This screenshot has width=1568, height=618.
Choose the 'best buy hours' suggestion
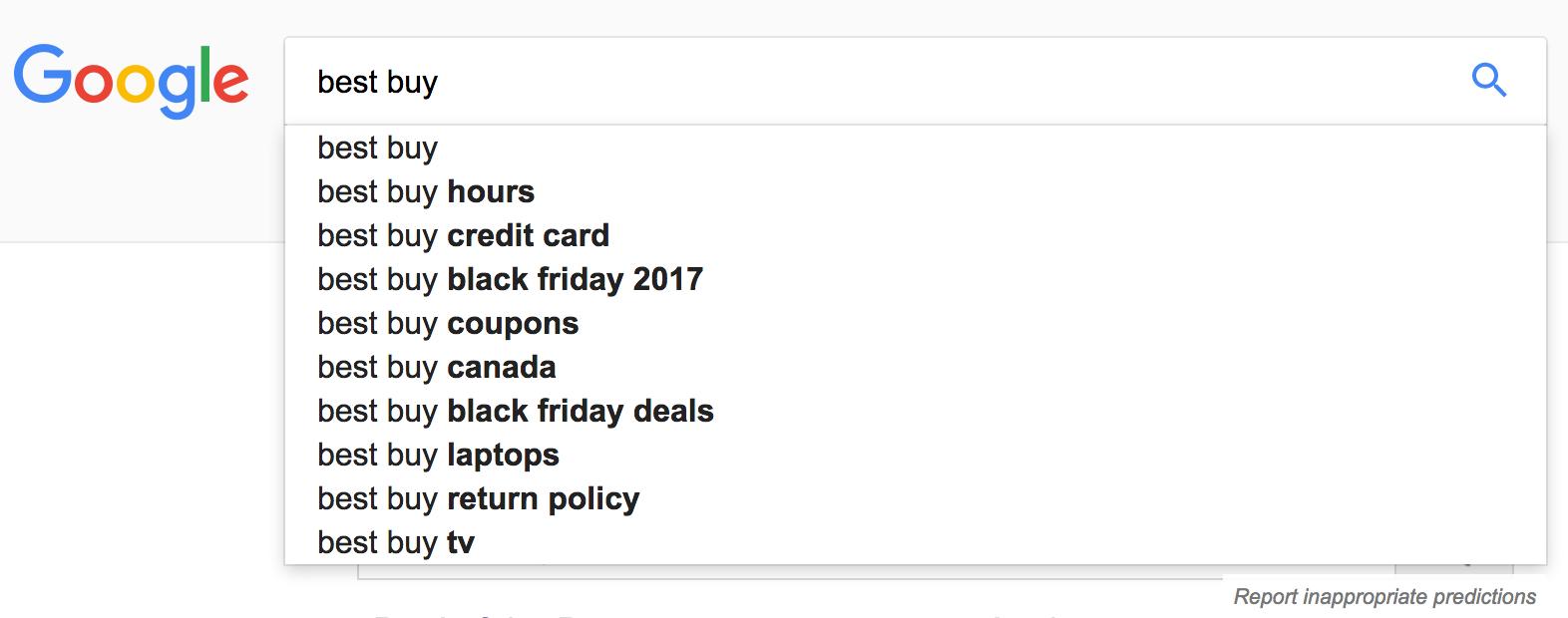426,191
